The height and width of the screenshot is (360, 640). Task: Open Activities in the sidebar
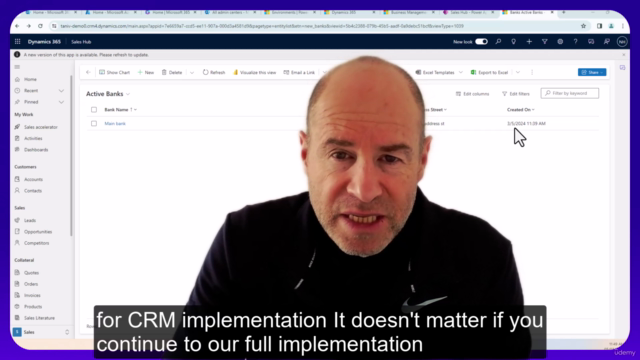tap(33, 138)
